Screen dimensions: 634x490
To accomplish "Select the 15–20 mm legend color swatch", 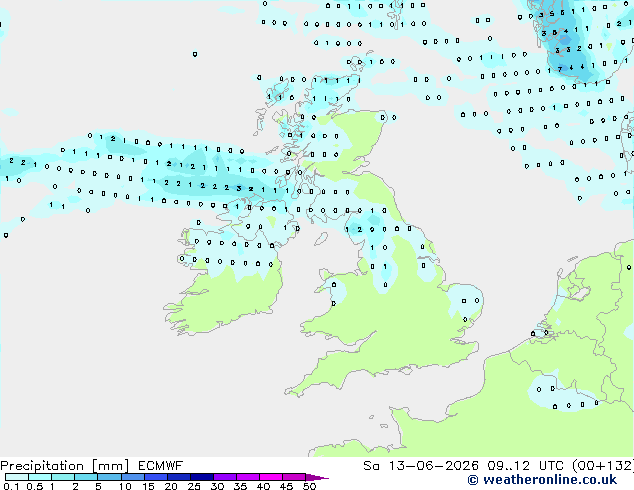I will click(155, 477).
